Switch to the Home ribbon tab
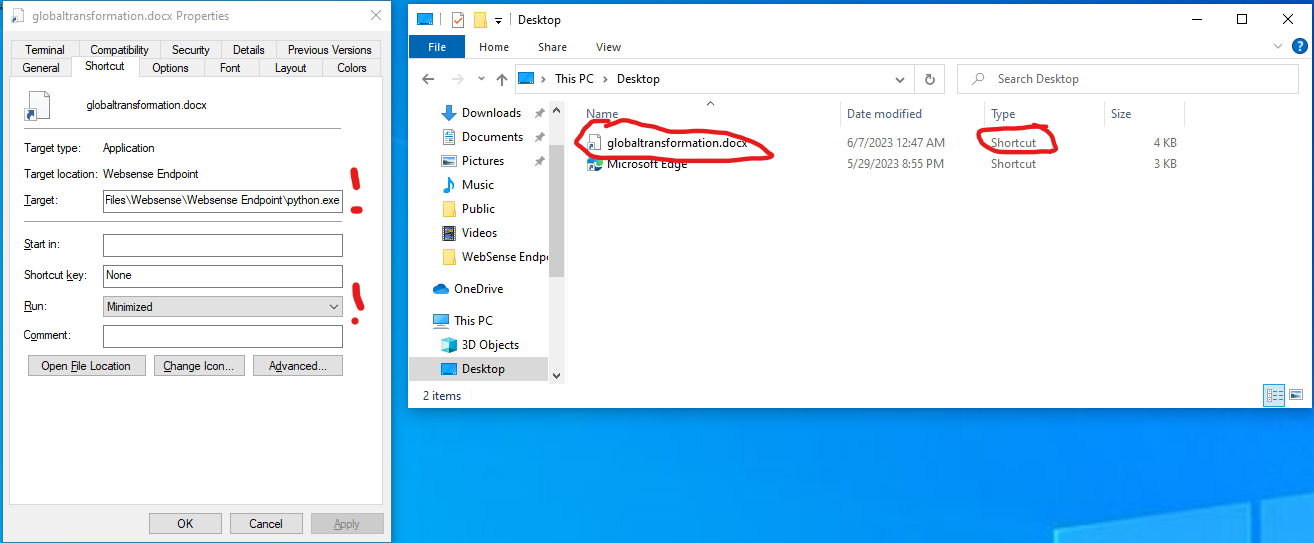This screenshot has width=1314, height=543. (494, 47)
